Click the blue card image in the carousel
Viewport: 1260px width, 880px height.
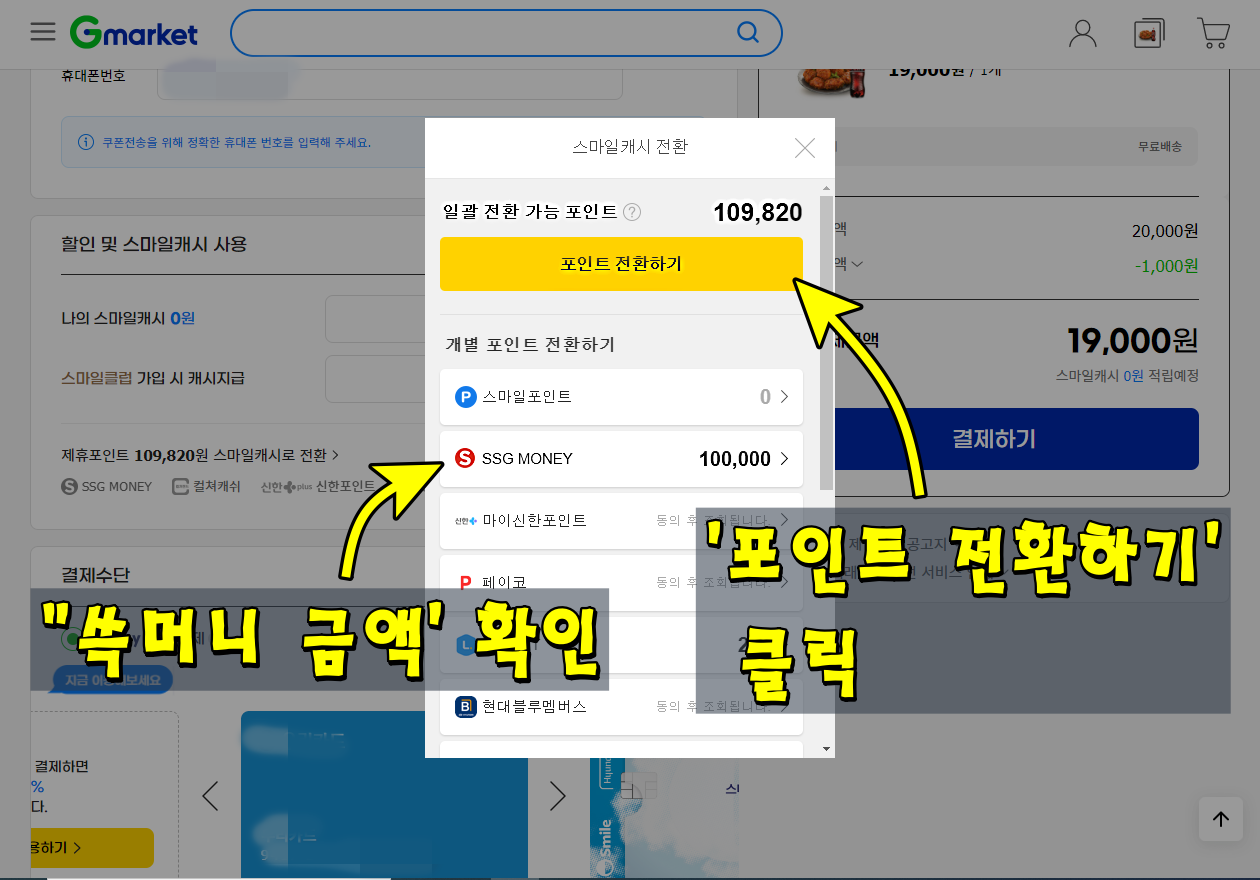(384, 796)
